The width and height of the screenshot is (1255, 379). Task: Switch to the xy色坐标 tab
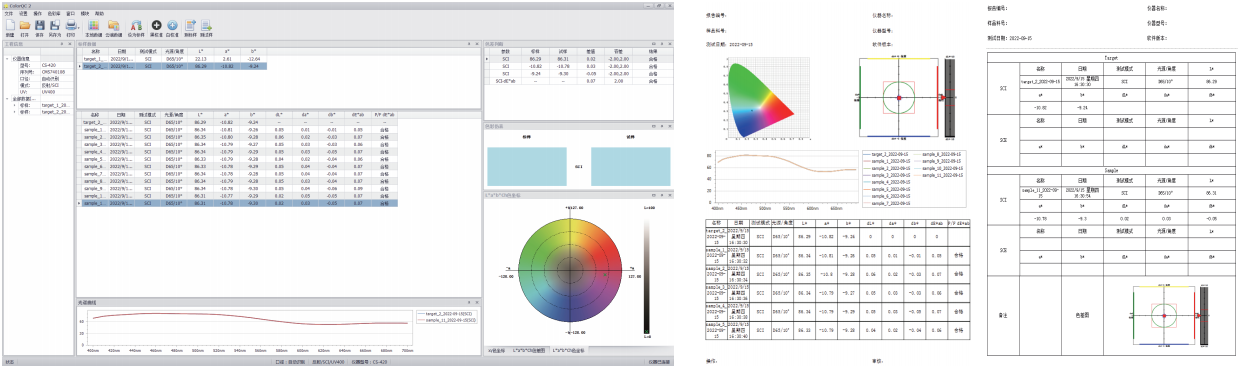[x=497, y=352]
